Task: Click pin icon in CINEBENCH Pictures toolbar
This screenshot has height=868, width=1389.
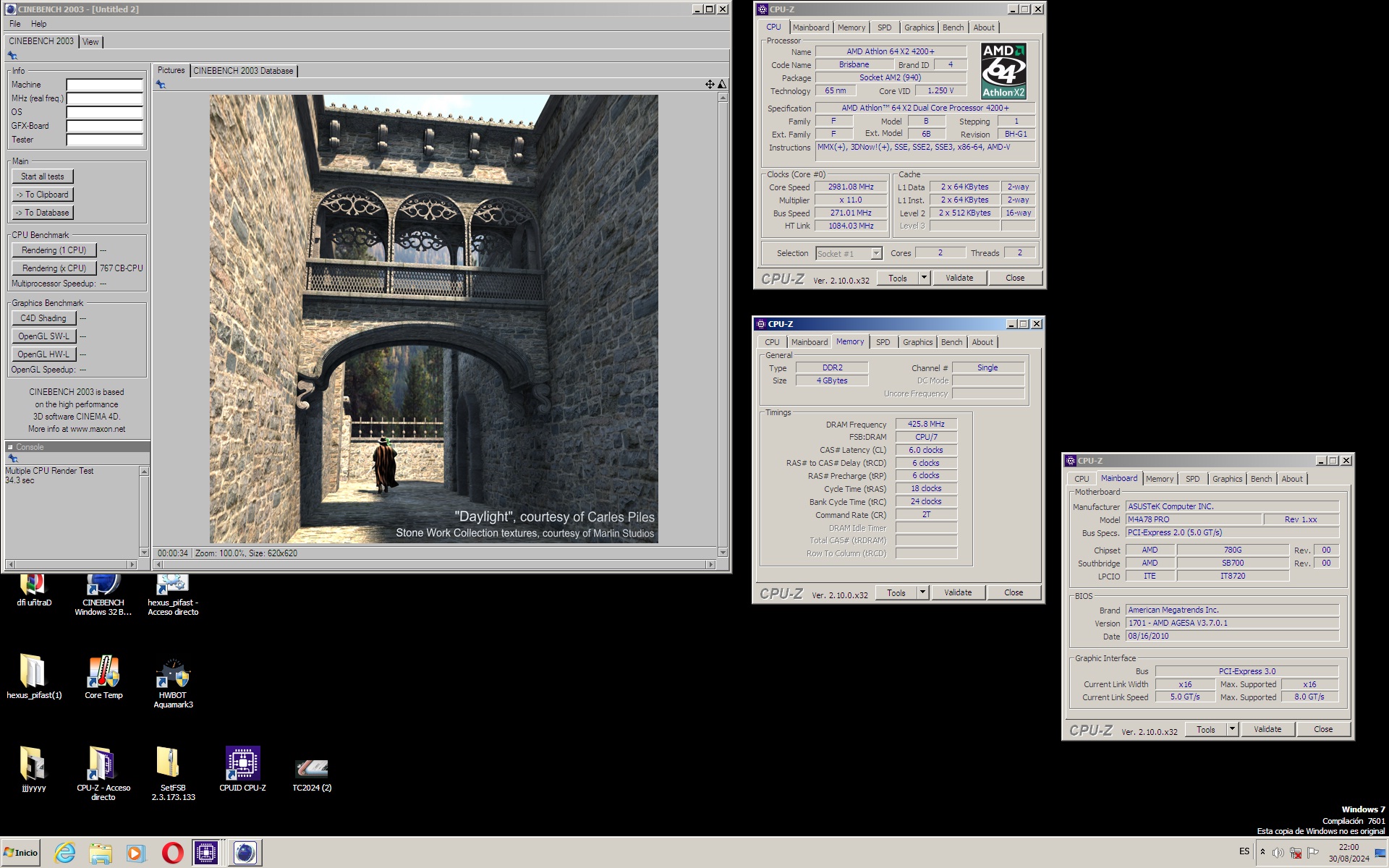Action: pyautogui.click(x=161, y=85)
